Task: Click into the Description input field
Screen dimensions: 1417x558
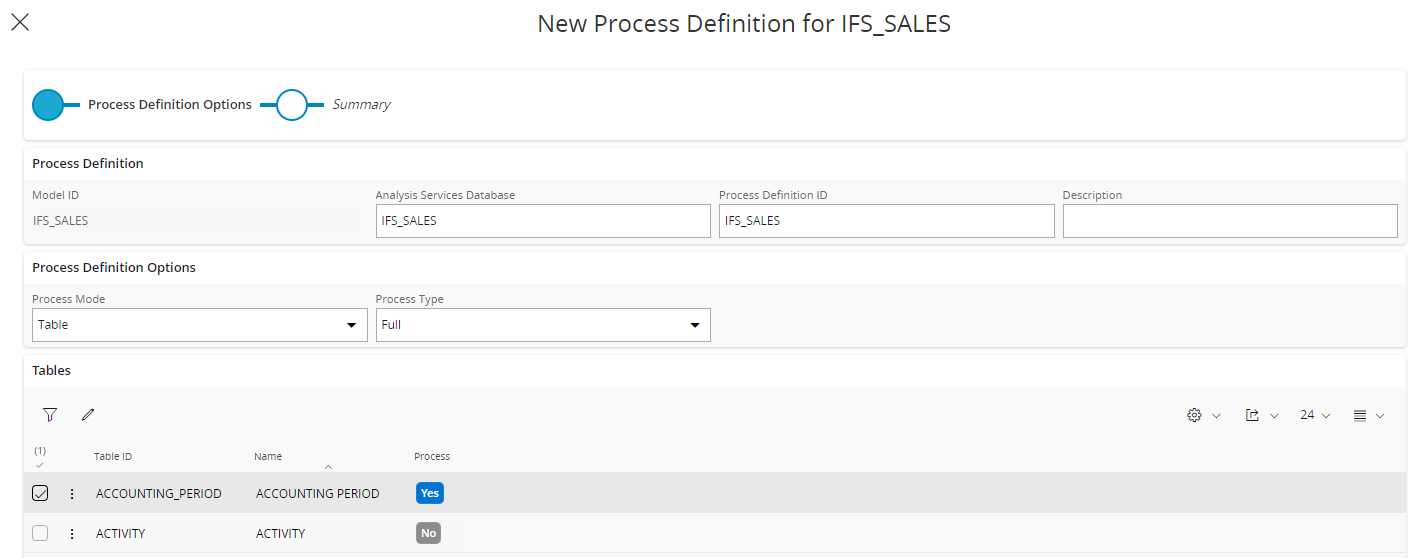Action: (1229, 221)
